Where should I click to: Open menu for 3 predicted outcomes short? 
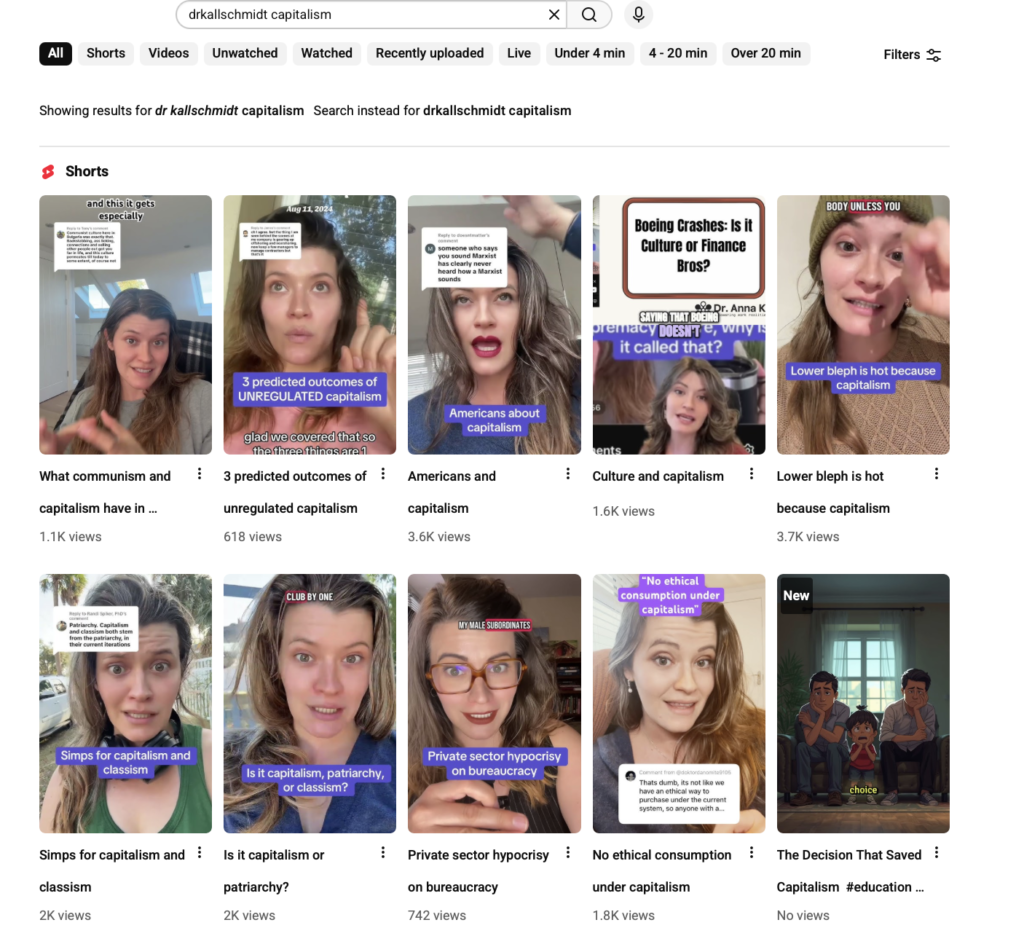pos(383,474)
